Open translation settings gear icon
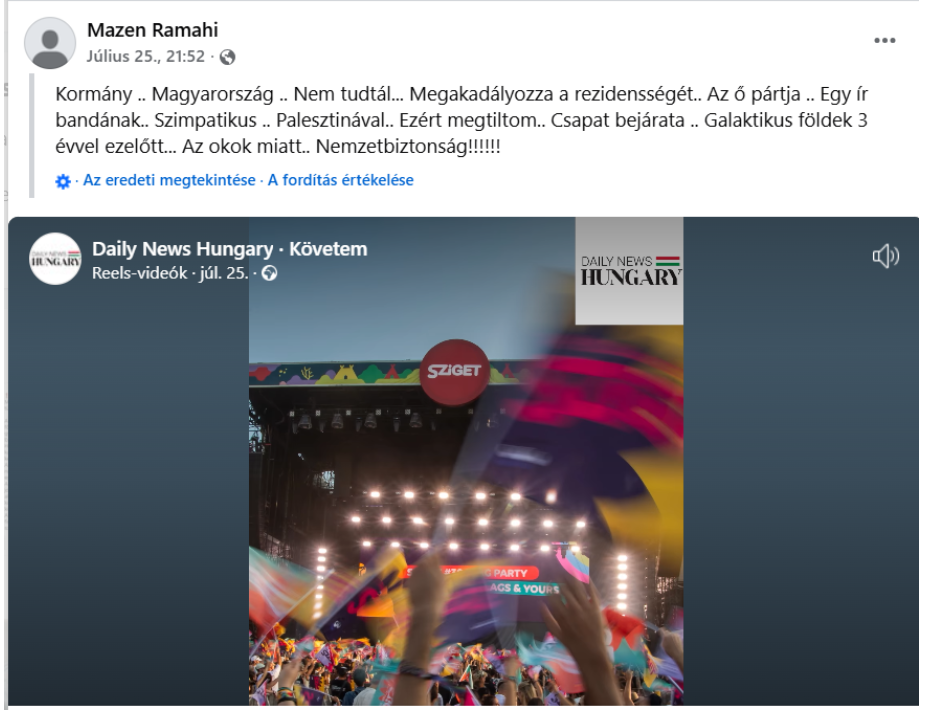 point(62,181)
